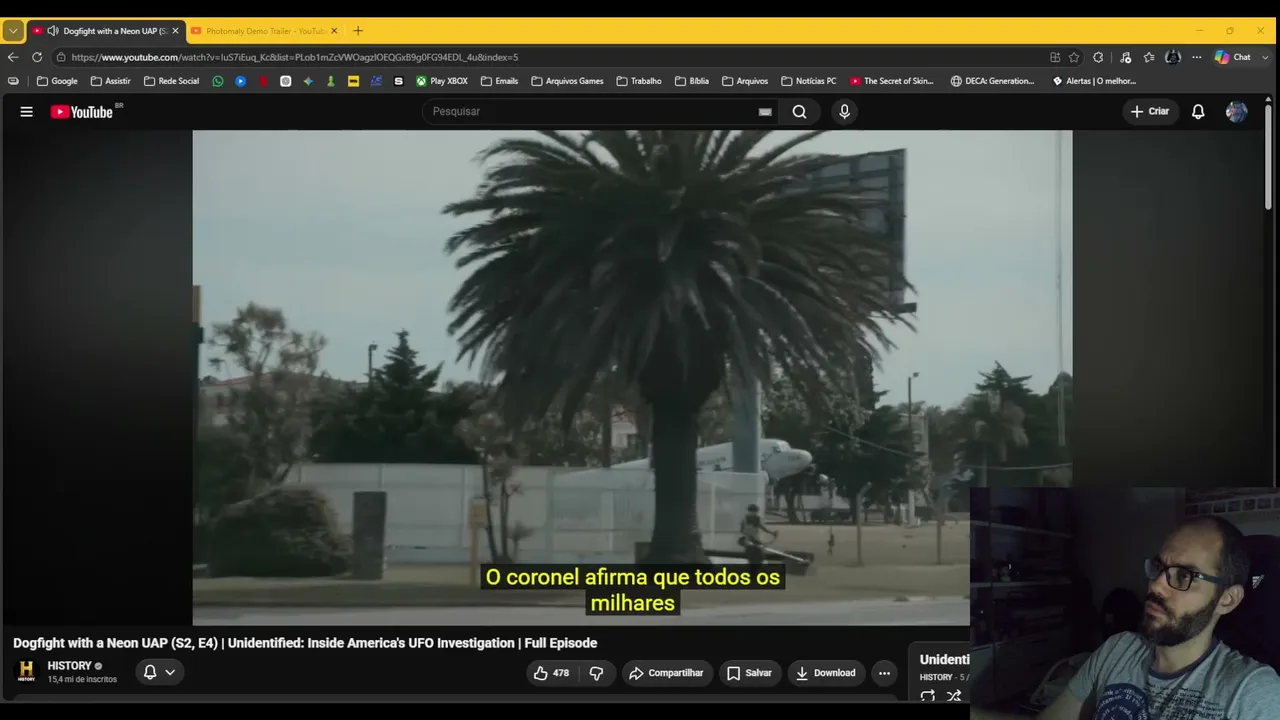Open the Notícias PC bookmarks folder
1280x720 pixels.
click(809, 81)
